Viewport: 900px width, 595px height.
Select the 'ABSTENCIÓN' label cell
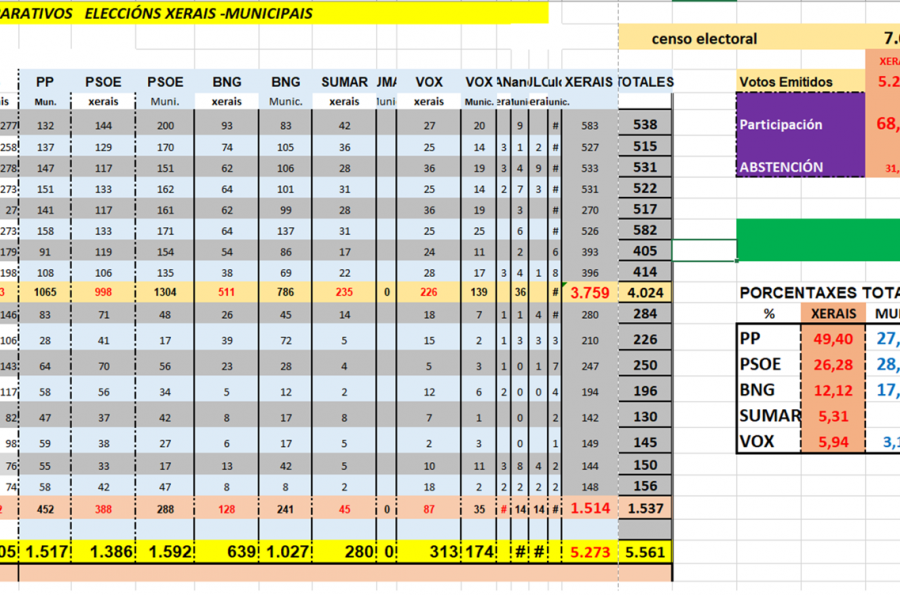tap(800, 166)
